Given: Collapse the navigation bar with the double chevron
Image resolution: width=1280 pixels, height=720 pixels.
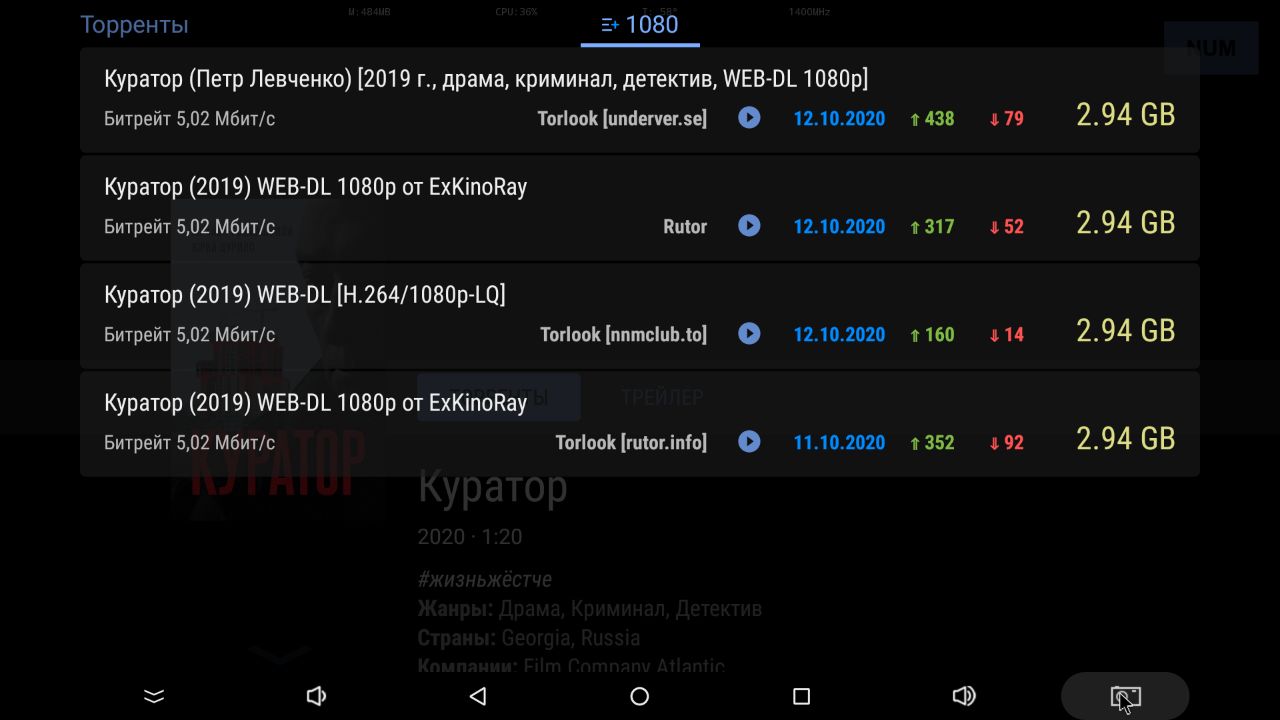Looking at the screenshot, I should (154, 696).
